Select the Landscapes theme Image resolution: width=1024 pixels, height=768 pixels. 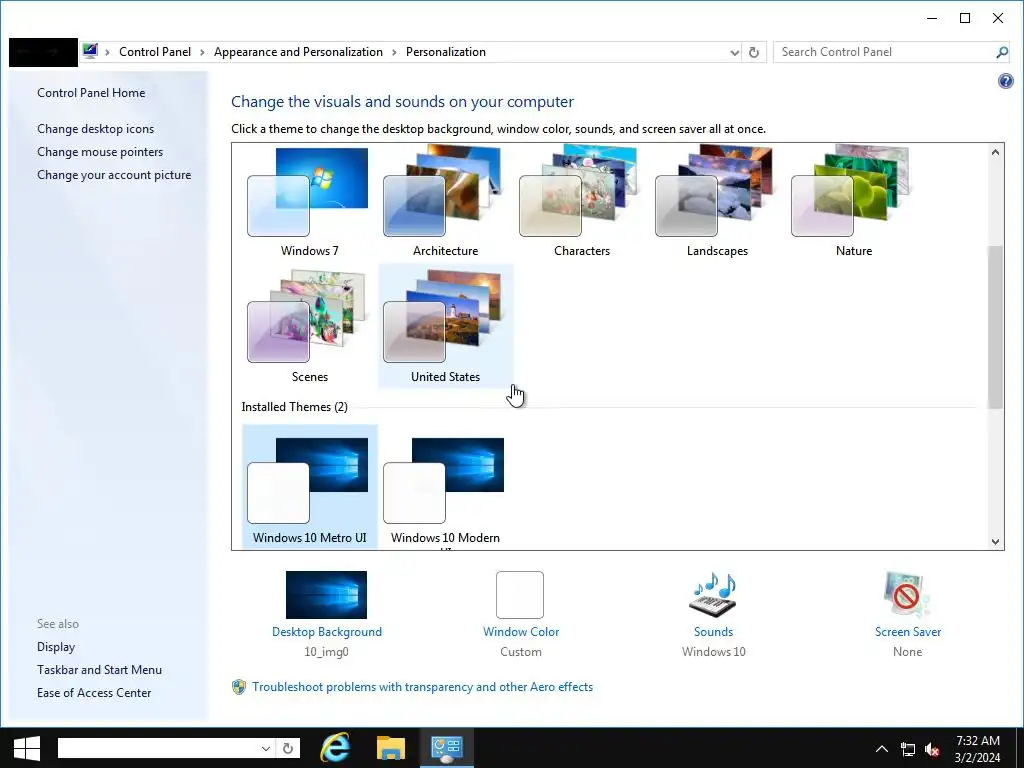[717, 201]
